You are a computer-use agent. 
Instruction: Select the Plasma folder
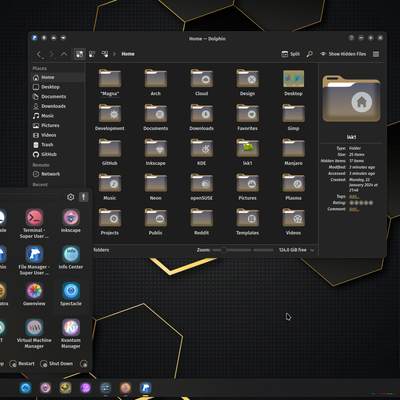(x=293, y=187)
